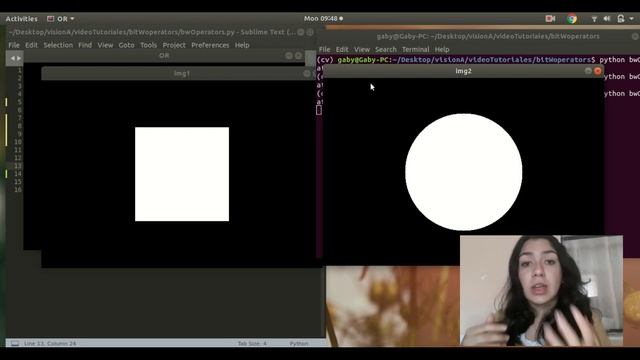Screen dimensions: 640x360
Task: Close the img2 window with the red button
Action: (598, 71)
